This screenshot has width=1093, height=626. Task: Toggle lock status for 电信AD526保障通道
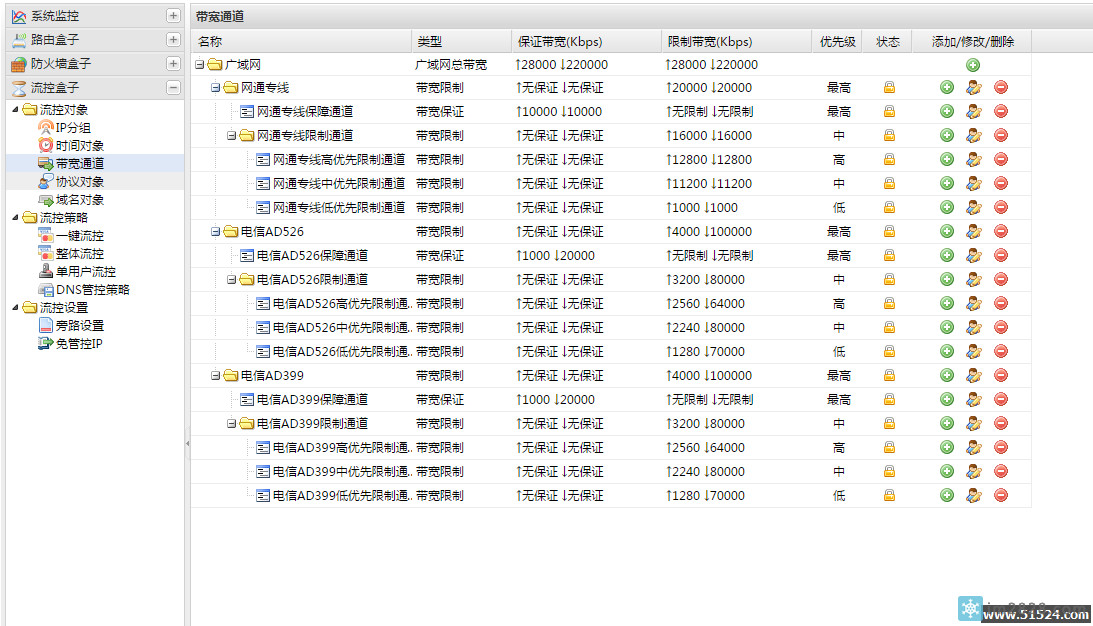tap(889, 256)
